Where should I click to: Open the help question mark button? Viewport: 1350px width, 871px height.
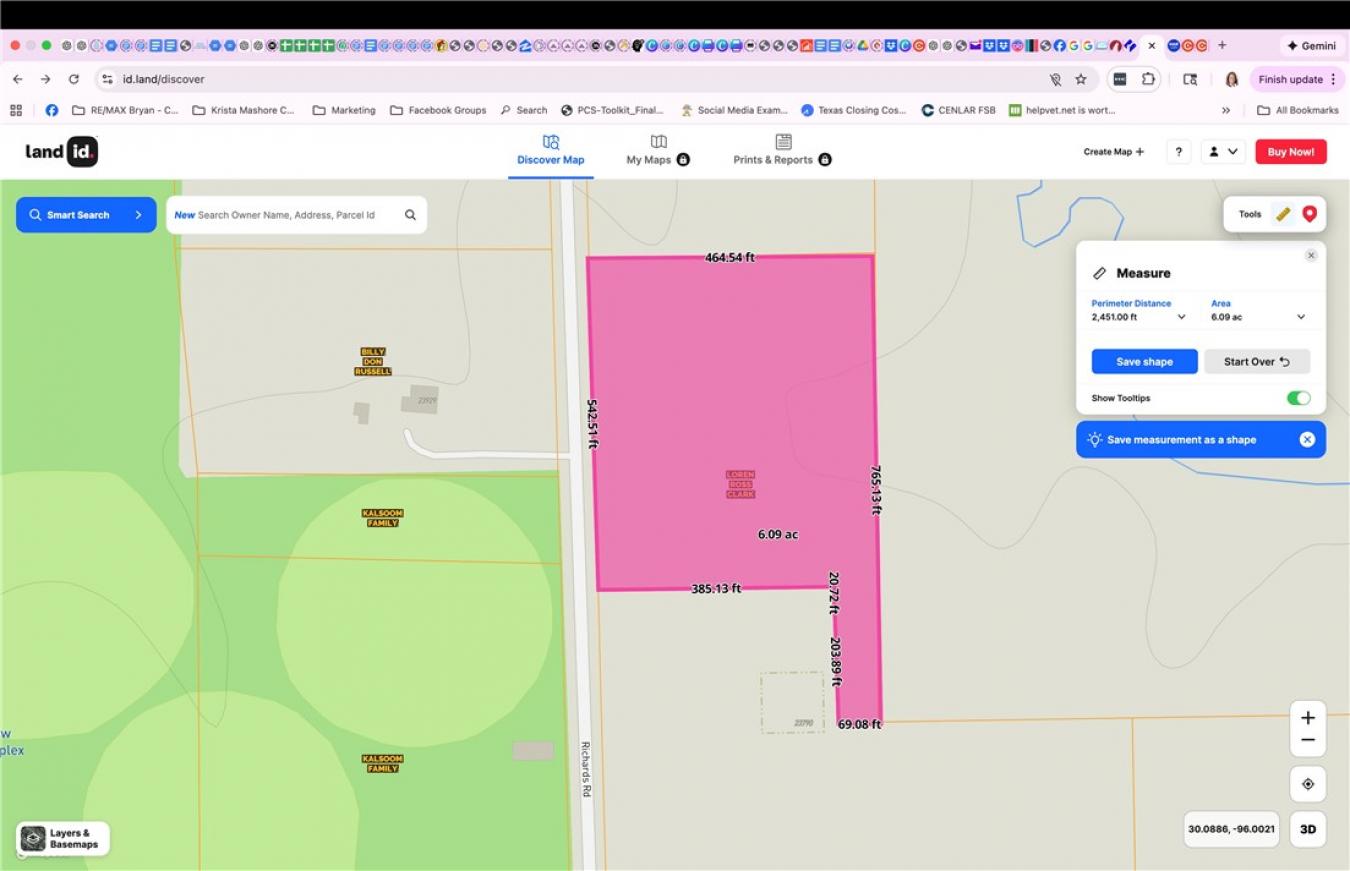point(1178,152)
